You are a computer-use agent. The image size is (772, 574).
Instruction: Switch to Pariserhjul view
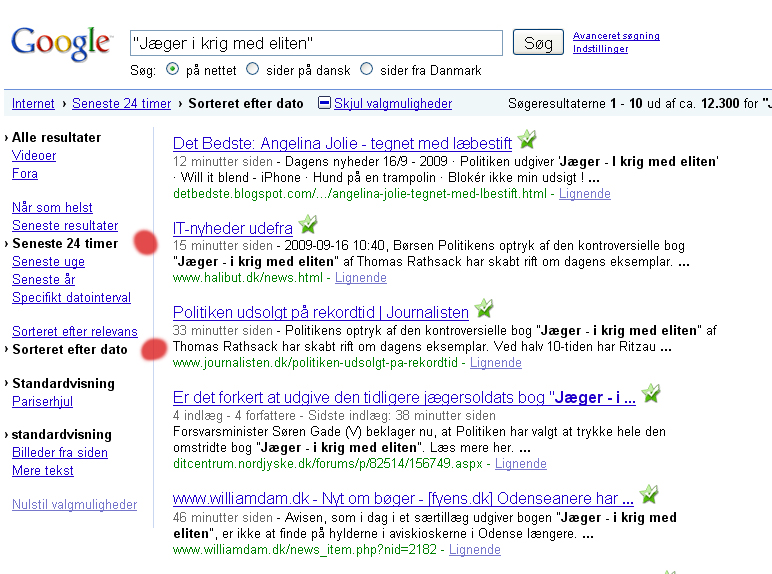42,402
